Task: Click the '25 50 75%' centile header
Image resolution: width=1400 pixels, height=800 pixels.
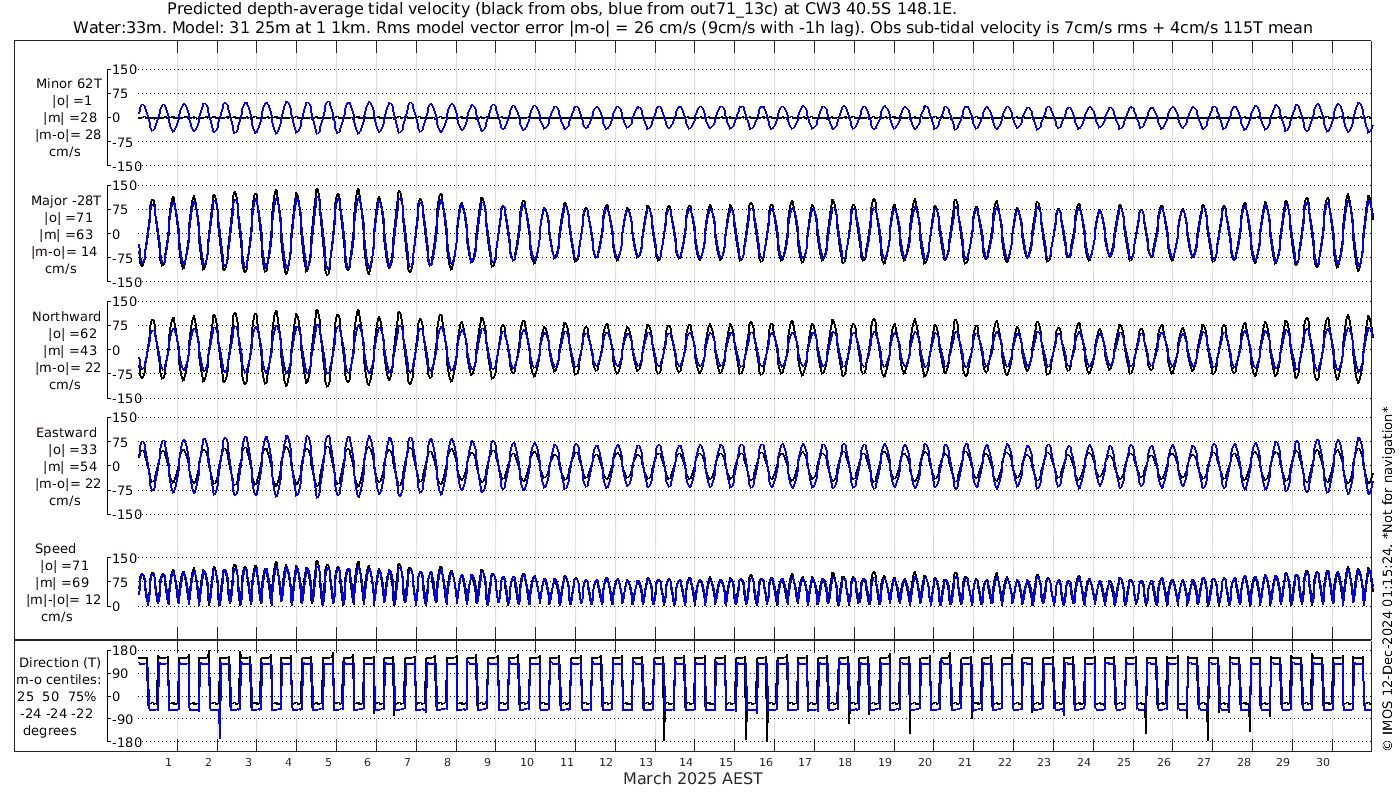Action: [56, 697]
